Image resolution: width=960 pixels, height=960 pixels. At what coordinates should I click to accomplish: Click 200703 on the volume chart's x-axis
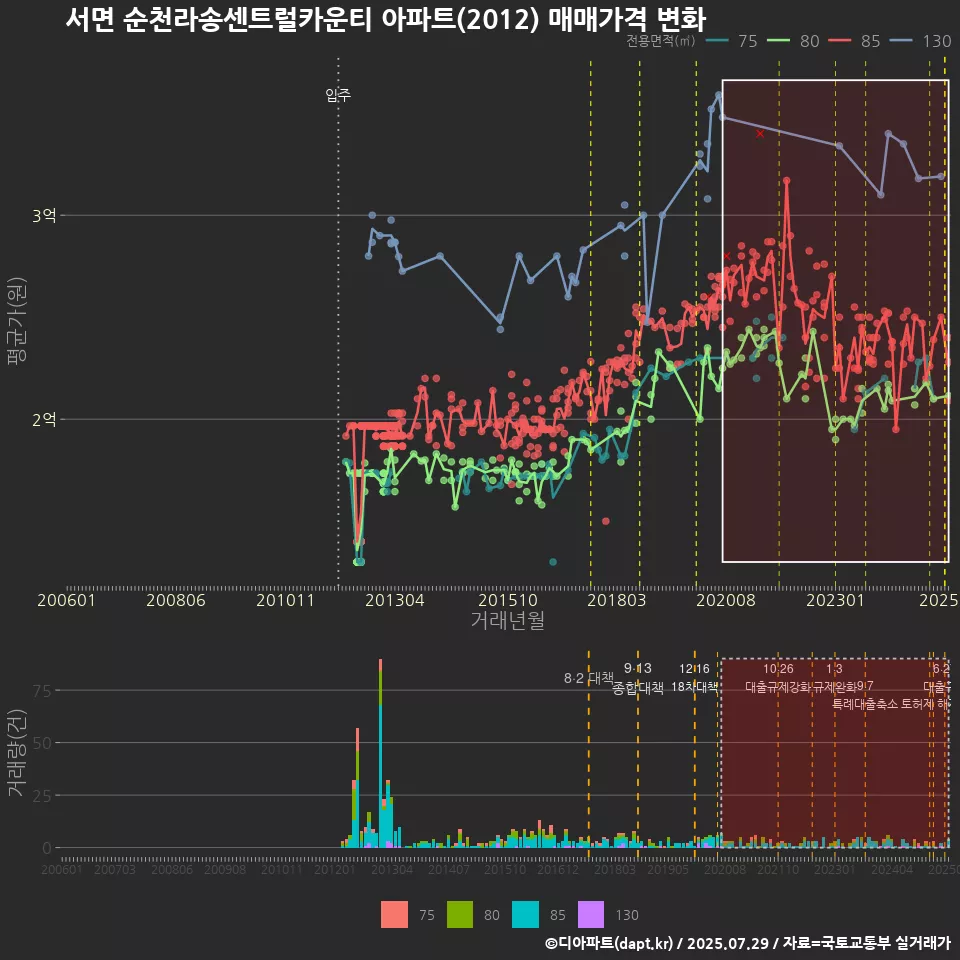coord(114,869)
